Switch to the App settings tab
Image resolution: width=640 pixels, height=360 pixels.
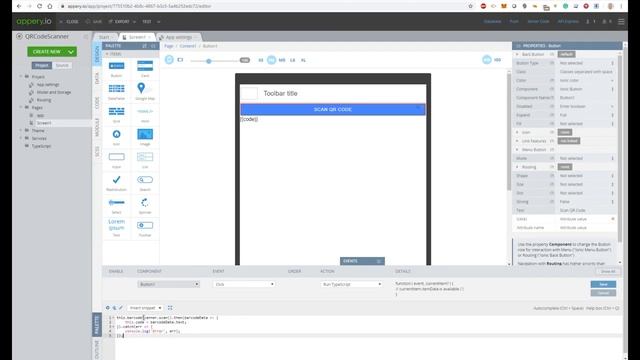point(179,37)
